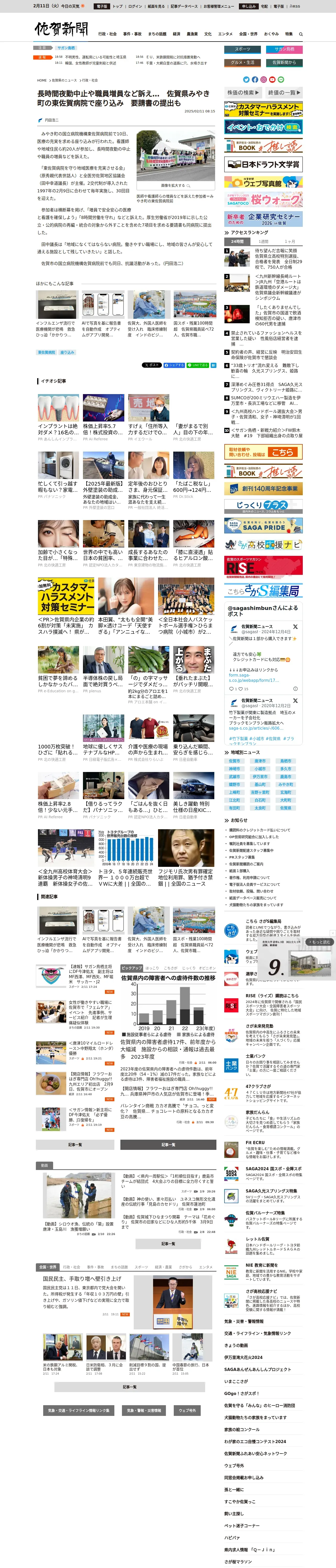
Task: Click the 座り込み tag under article
Action: pos(67,353)
